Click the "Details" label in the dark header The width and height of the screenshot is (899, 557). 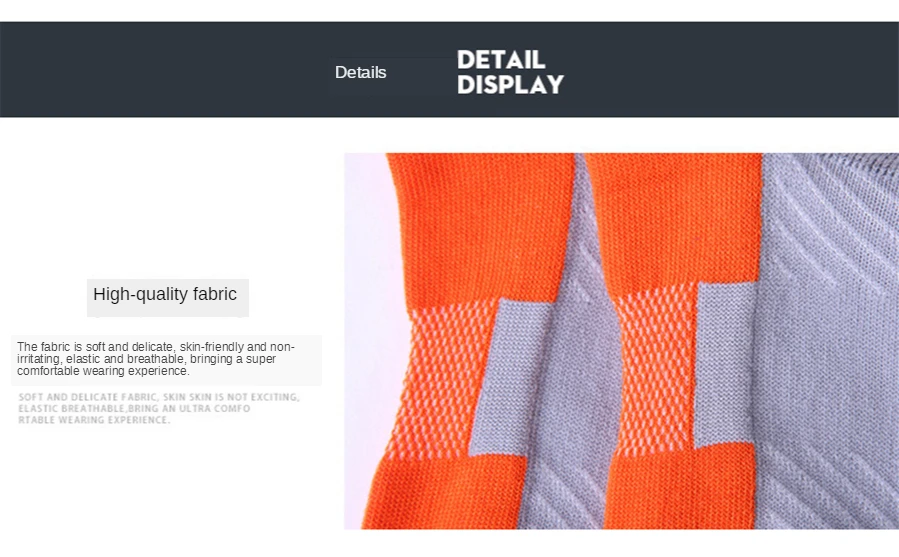tap(360, 72)
